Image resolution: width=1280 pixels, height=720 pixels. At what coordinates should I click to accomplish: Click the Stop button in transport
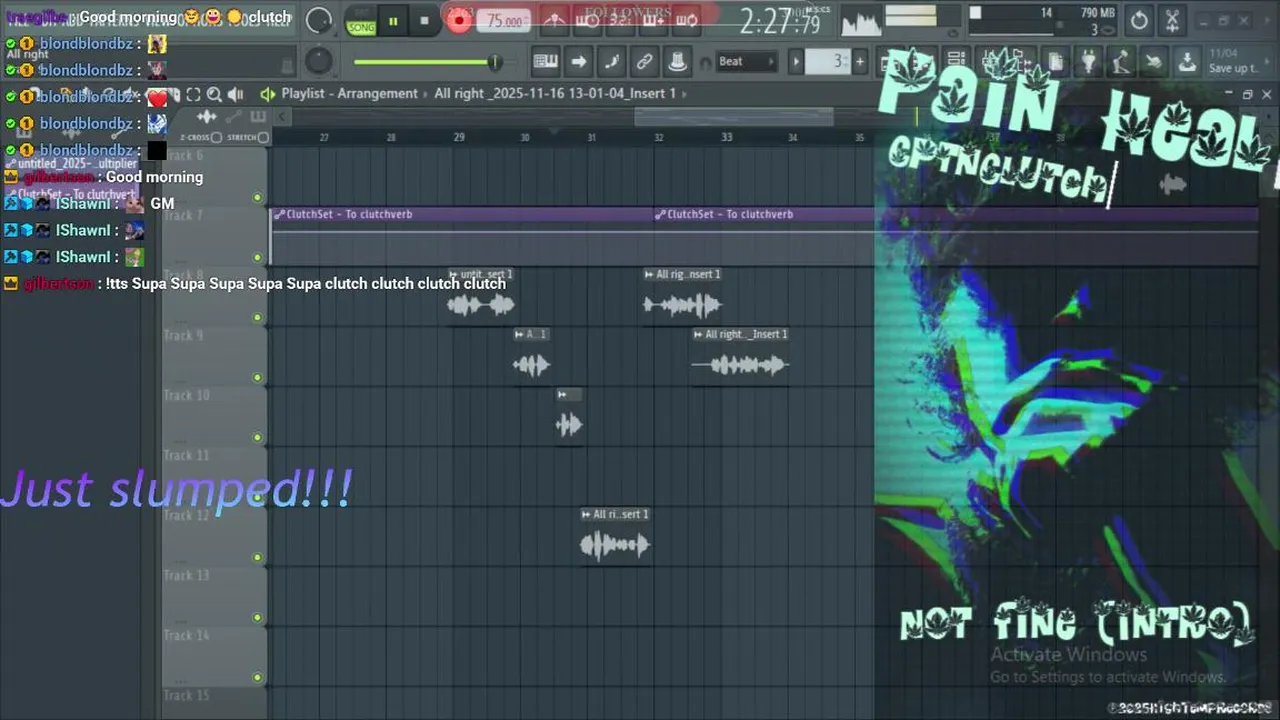(424, 20)
